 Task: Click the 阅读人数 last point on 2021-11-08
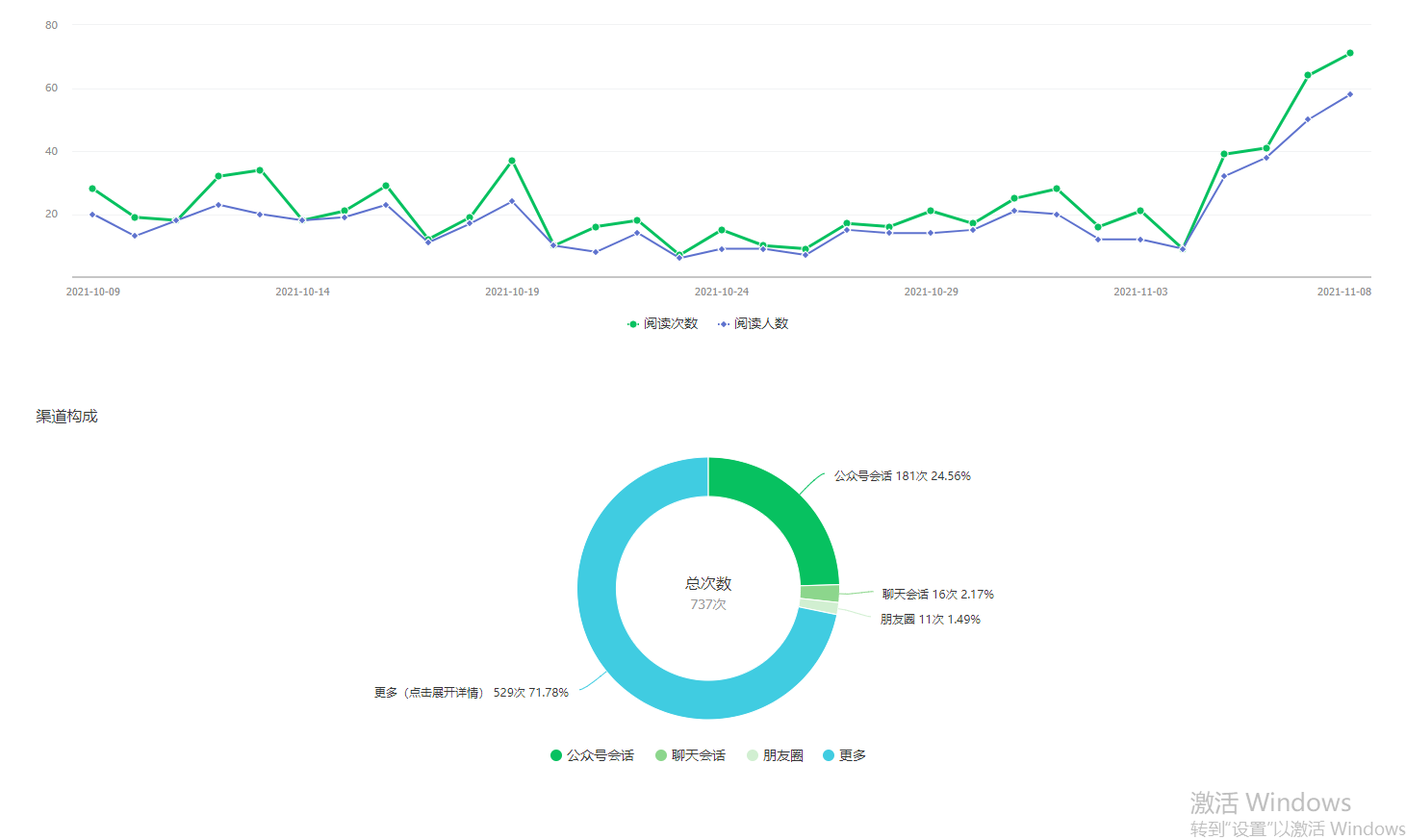point(1349,94)
